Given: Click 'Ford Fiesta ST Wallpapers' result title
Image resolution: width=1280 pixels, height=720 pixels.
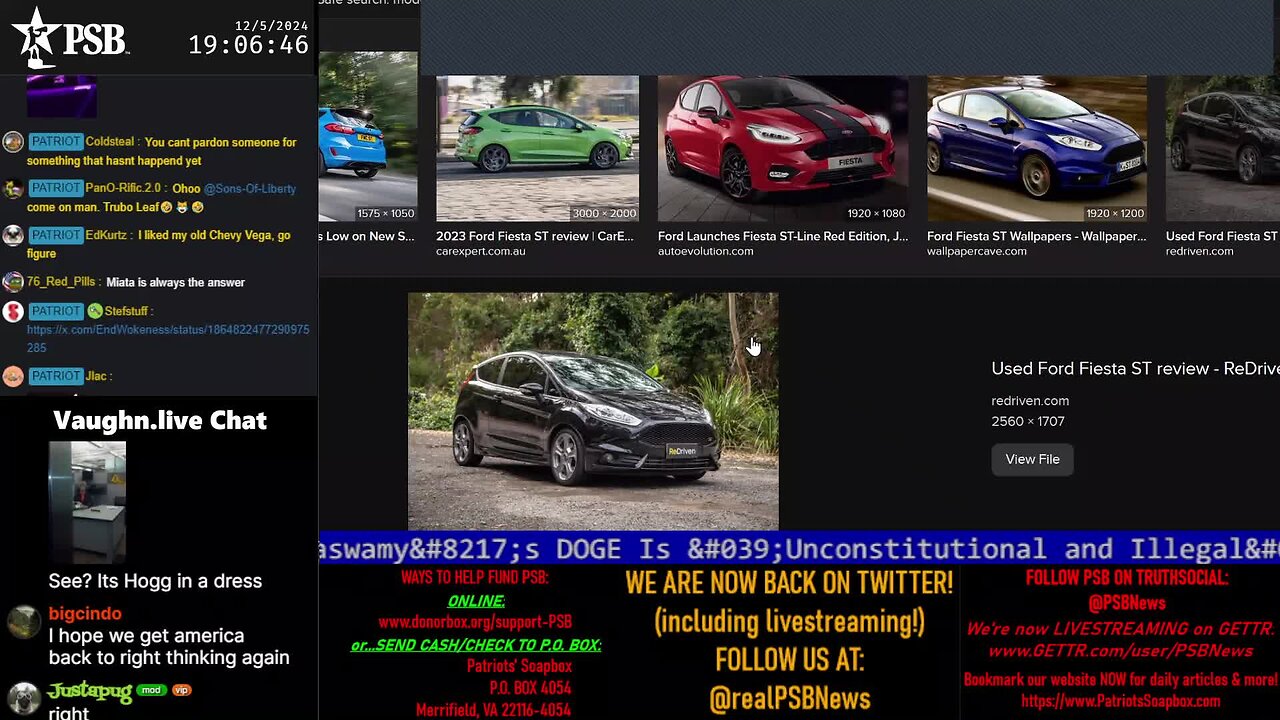Looking at the screenshot, I should tap(1036, 236).
